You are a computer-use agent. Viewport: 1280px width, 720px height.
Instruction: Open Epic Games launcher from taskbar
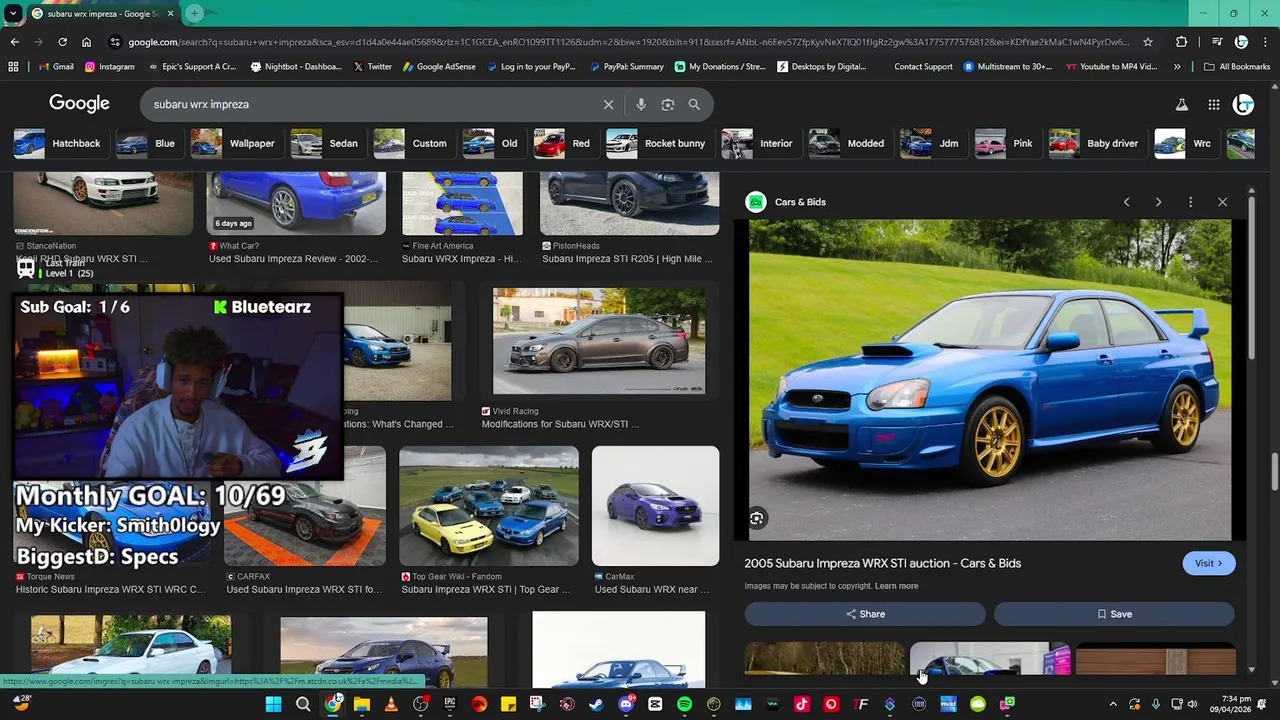click(x=450, y=704)
